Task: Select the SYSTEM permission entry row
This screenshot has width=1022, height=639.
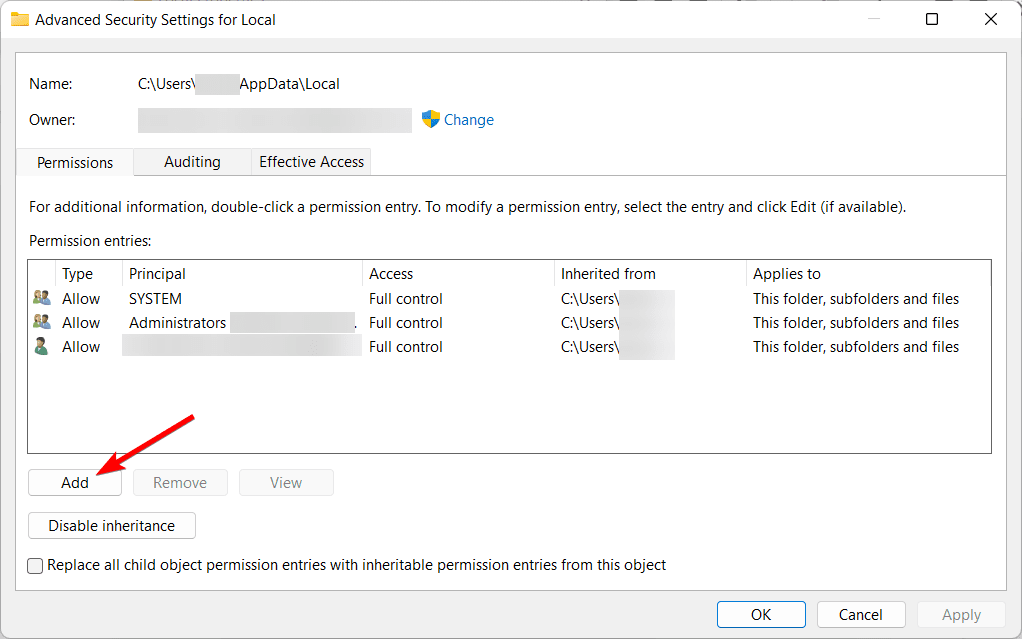Action: point(155,298)
